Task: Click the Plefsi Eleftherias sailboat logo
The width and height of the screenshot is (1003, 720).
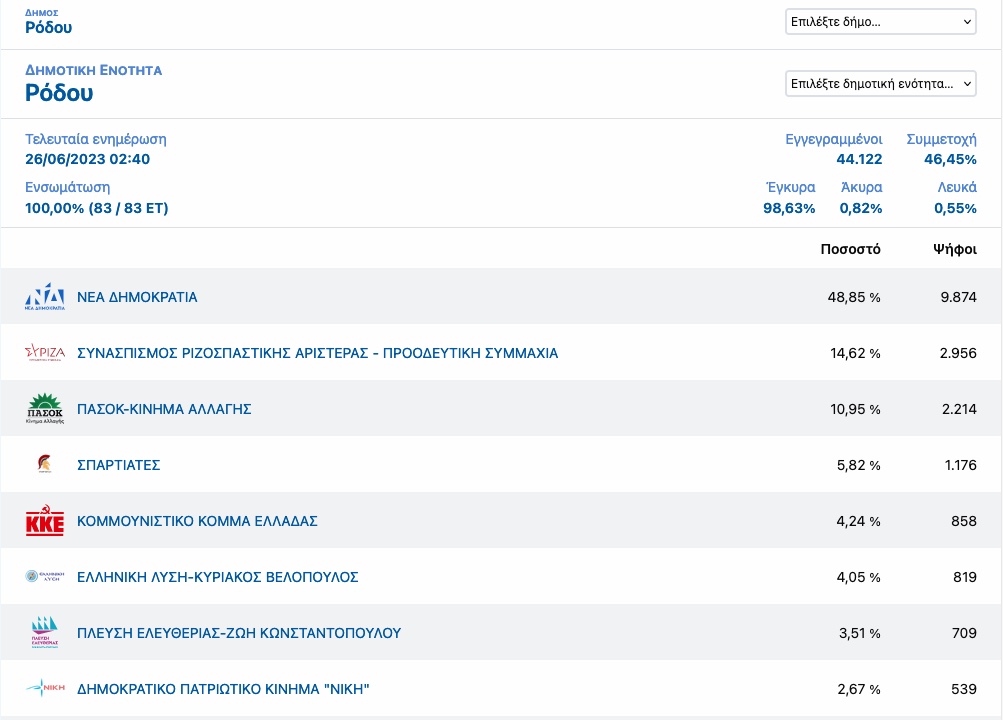Action: (45, 632)
